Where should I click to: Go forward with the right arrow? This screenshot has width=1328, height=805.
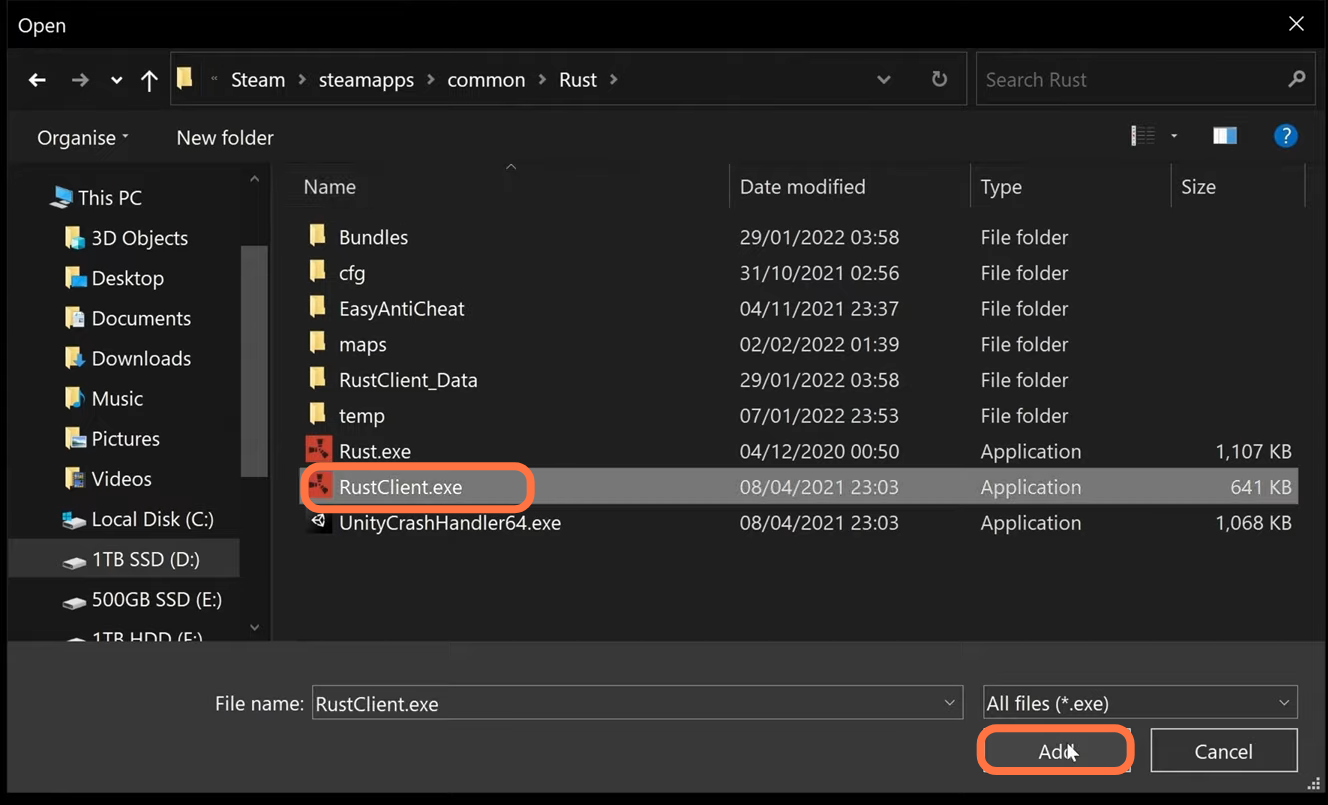80,80
